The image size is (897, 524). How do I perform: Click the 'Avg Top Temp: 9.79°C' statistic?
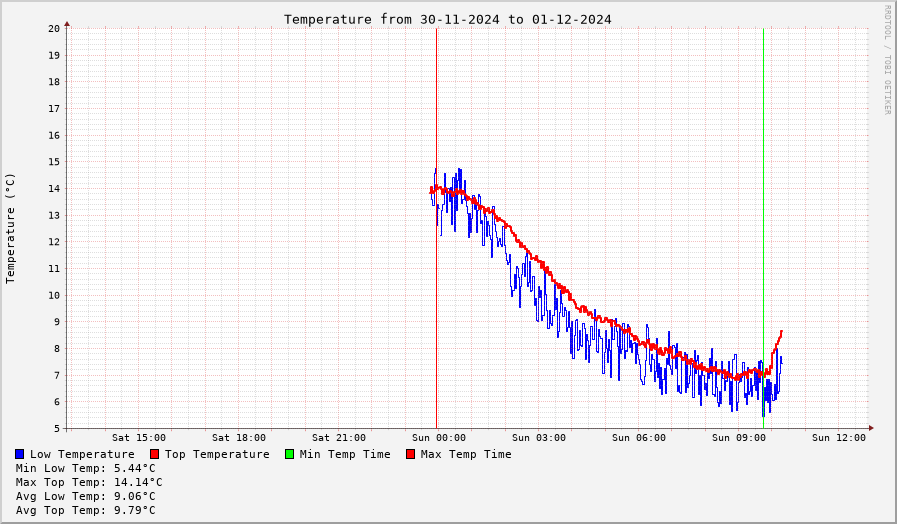86,510
